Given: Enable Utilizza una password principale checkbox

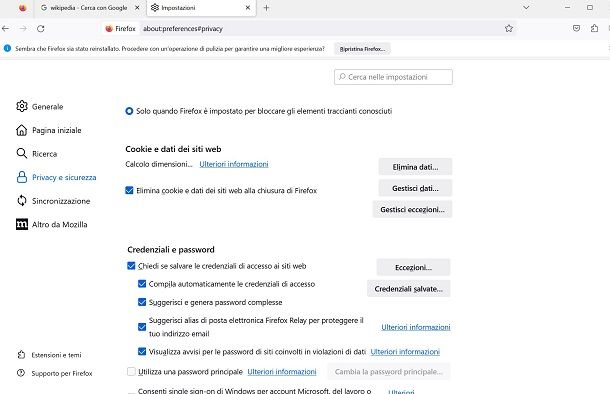Looking at the screenshot, I should [131, 371].
